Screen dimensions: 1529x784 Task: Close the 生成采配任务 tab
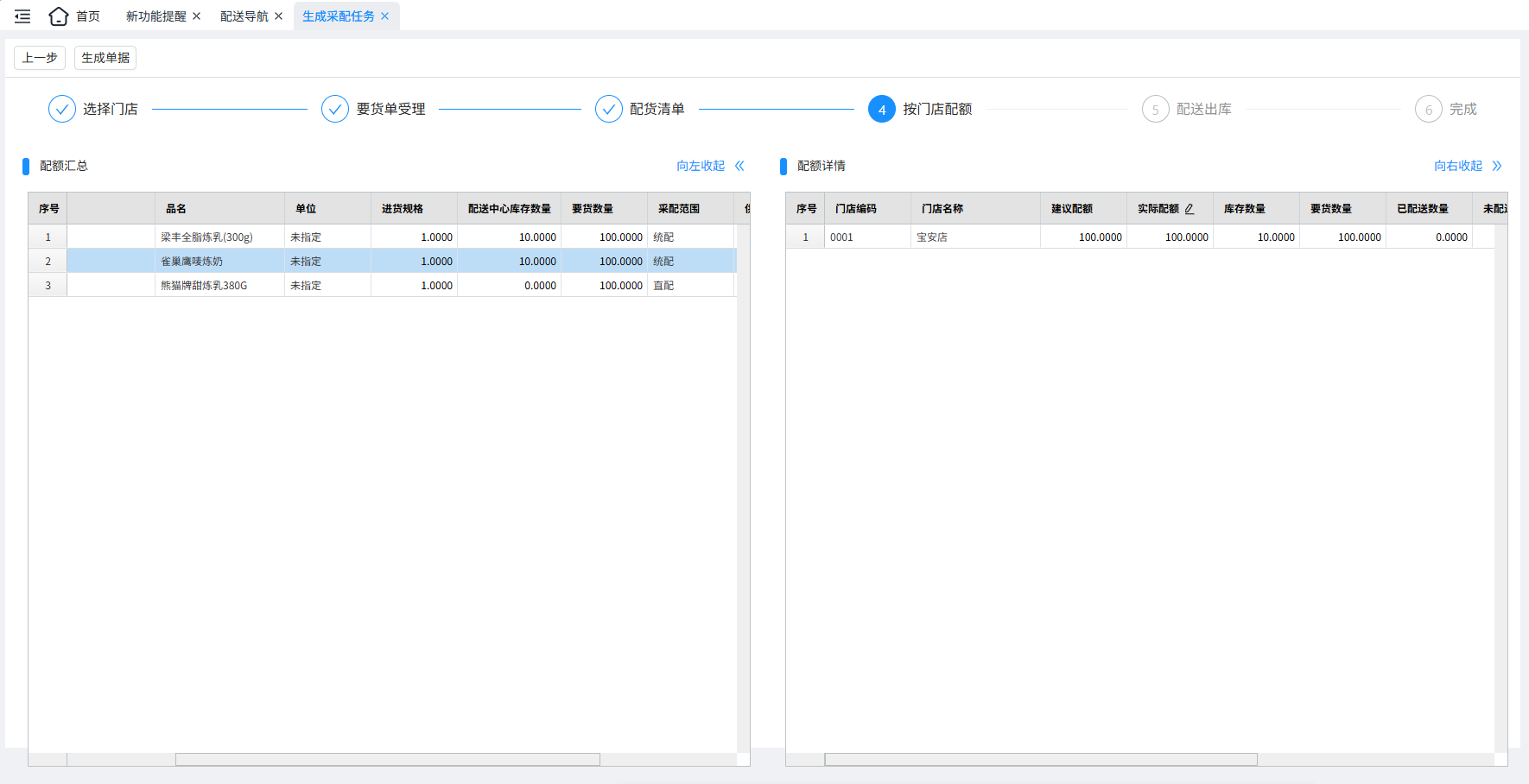tap(385, 16)
